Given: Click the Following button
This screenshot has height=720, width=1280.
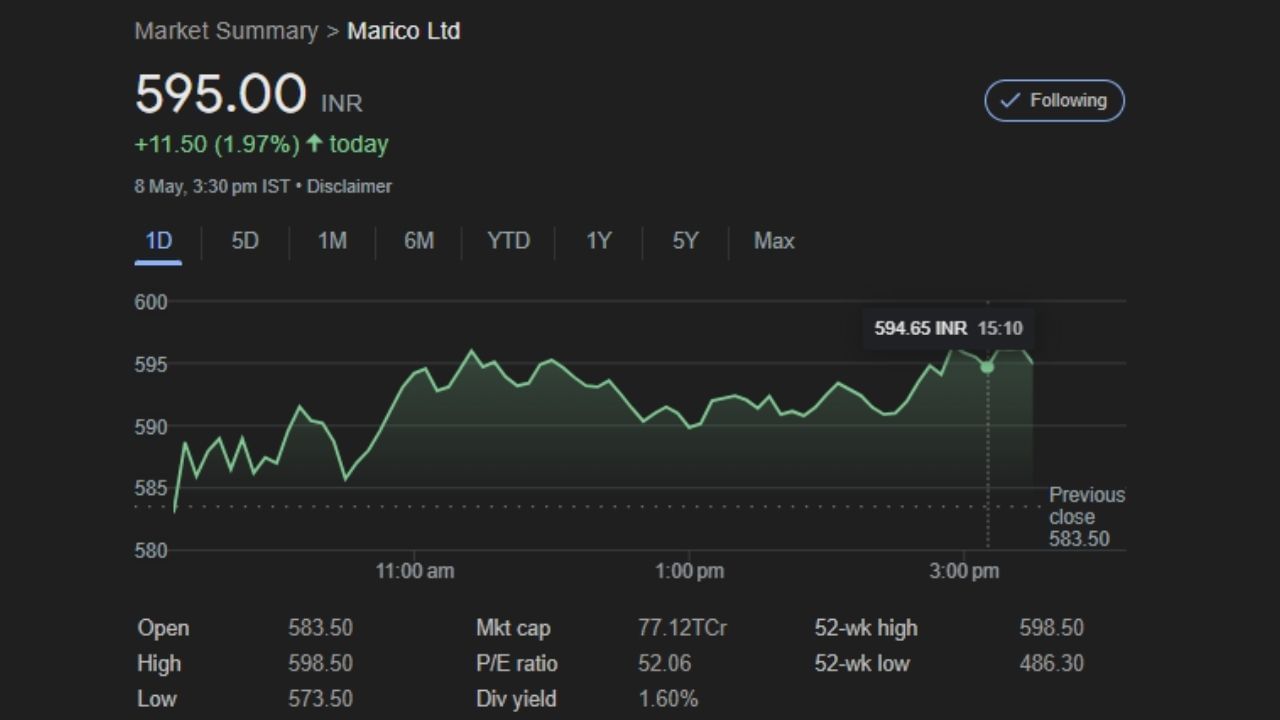Looking at the screenshot, I should 1054,100.
